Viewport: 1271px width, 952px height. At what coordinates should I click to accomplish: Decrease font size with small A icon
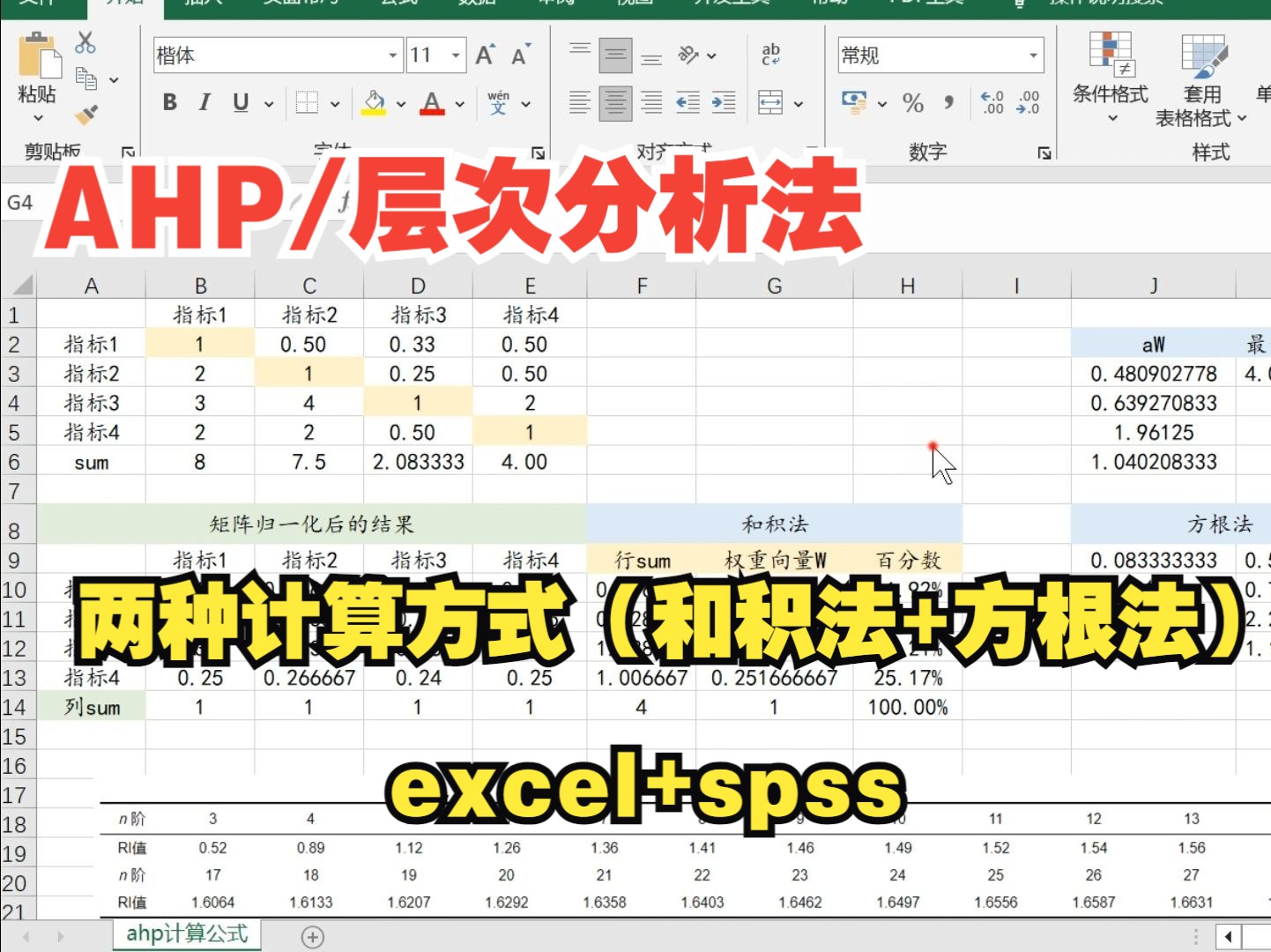(x=521, y=56)
